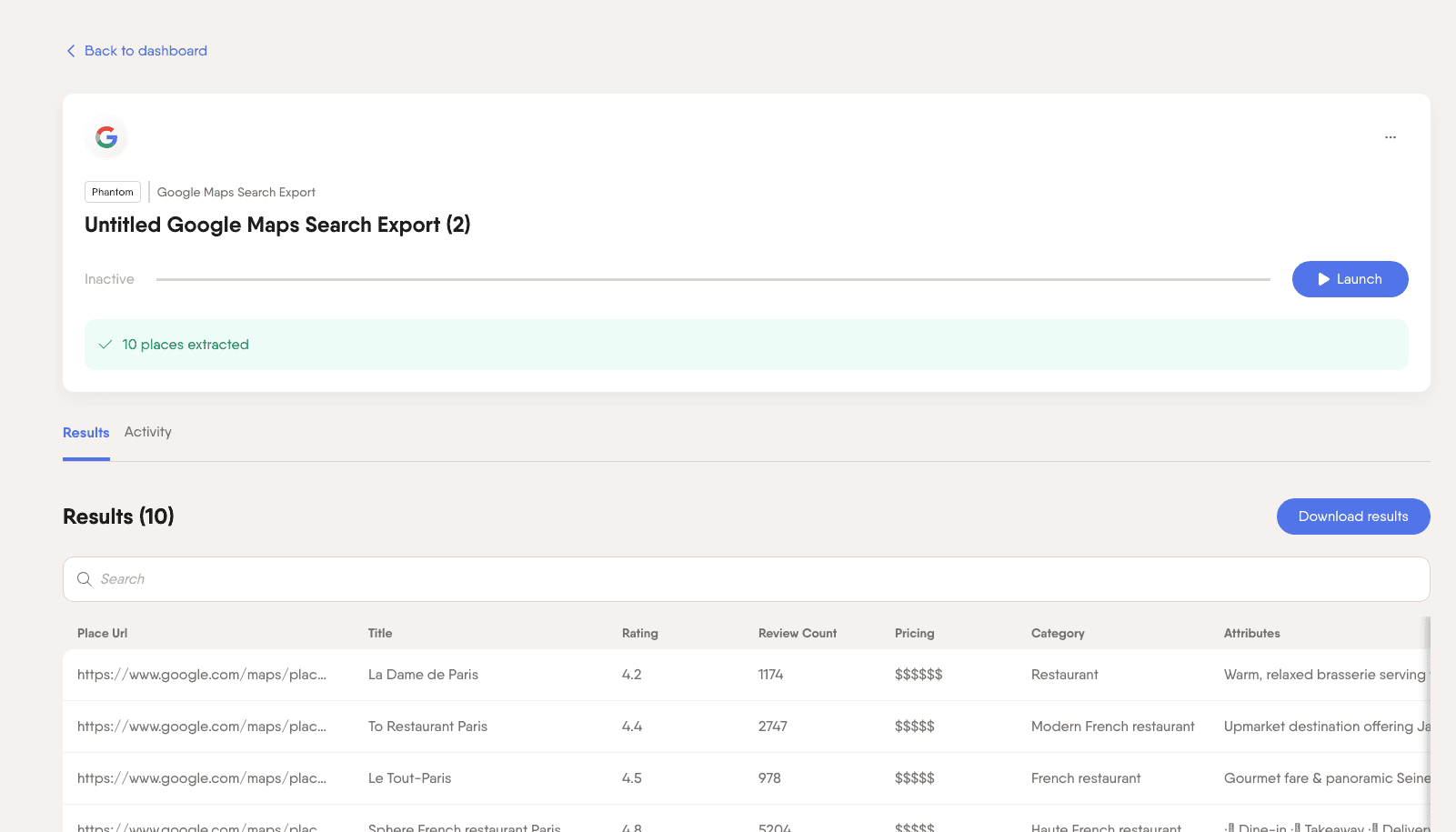Click review count 2747

pos(773,727)
